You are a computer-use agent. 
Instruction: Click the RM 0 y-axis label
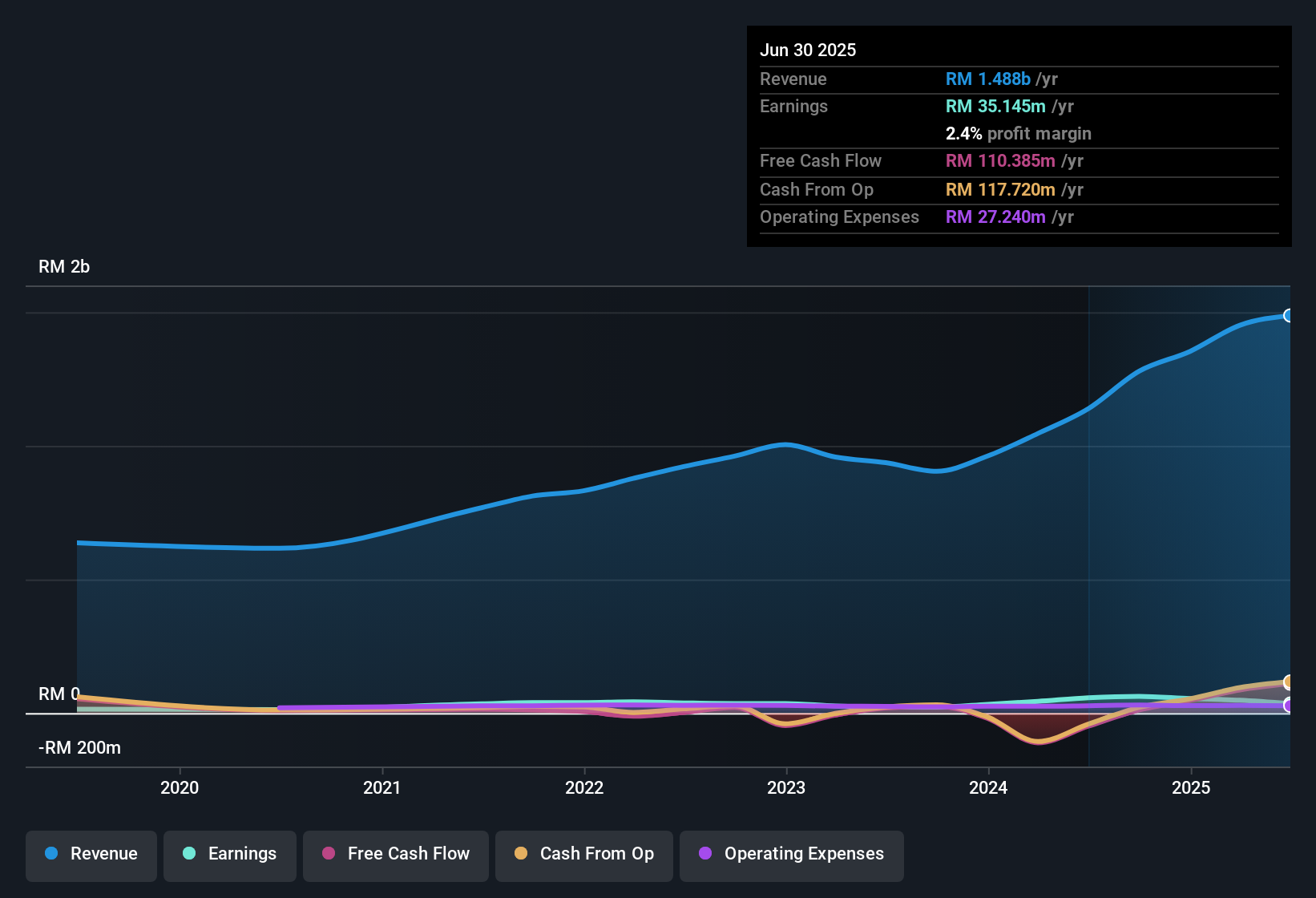pos(59,694)
